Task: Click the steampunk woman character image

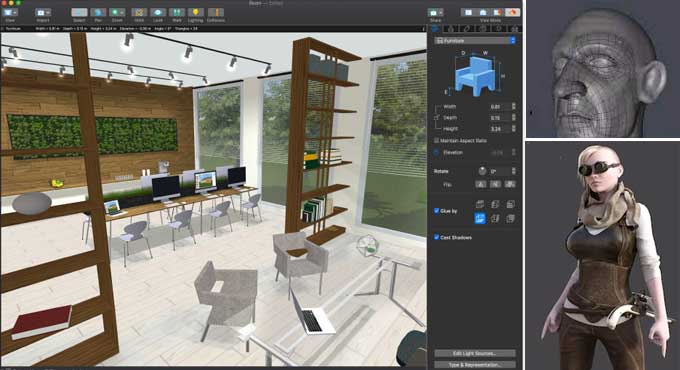Action: [603, 256]
